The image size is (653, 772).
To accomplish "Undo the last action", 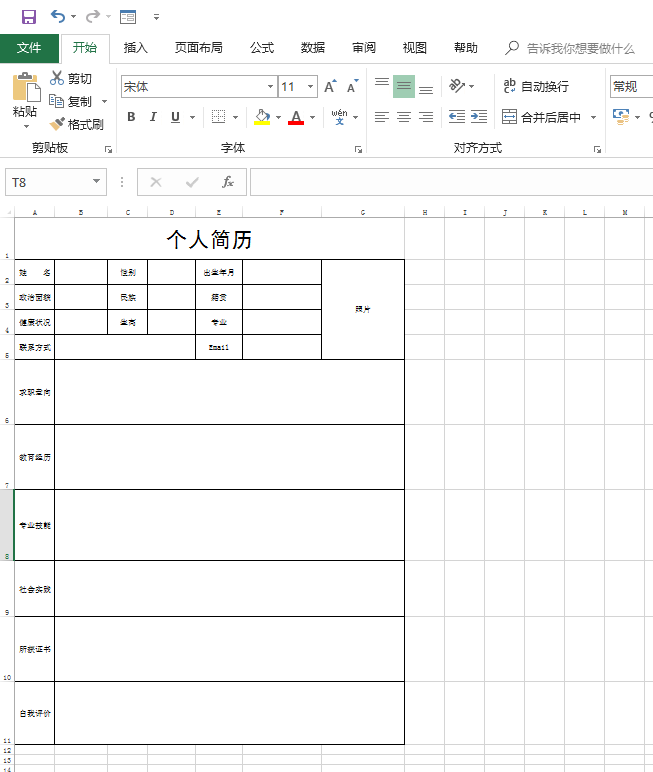I will pos(58,17).
